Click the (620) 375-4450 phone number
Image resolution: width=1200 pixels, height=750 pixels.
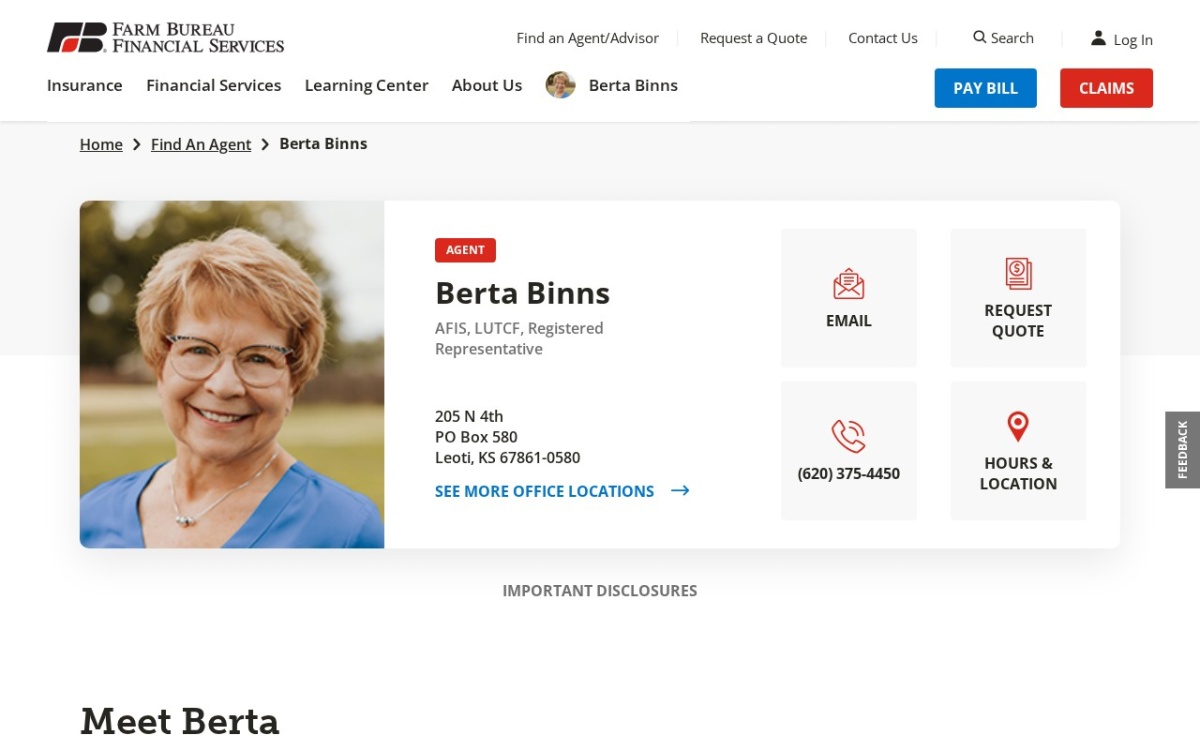coord(849,474)
